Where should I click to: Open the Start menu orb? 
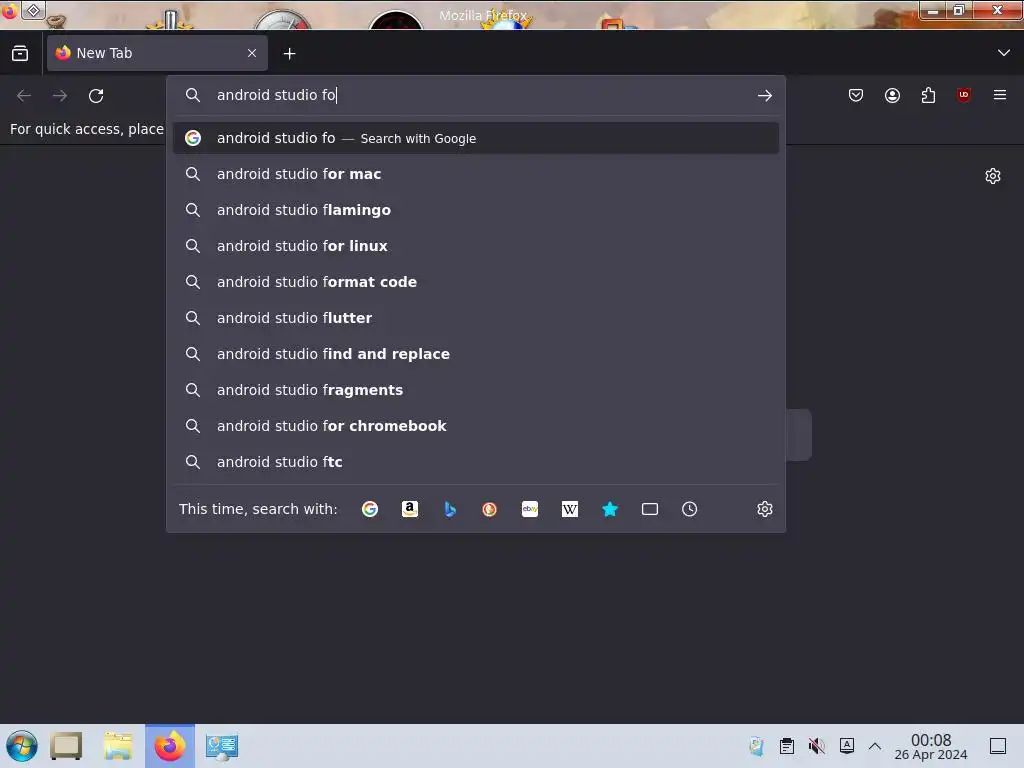(22, 746)
